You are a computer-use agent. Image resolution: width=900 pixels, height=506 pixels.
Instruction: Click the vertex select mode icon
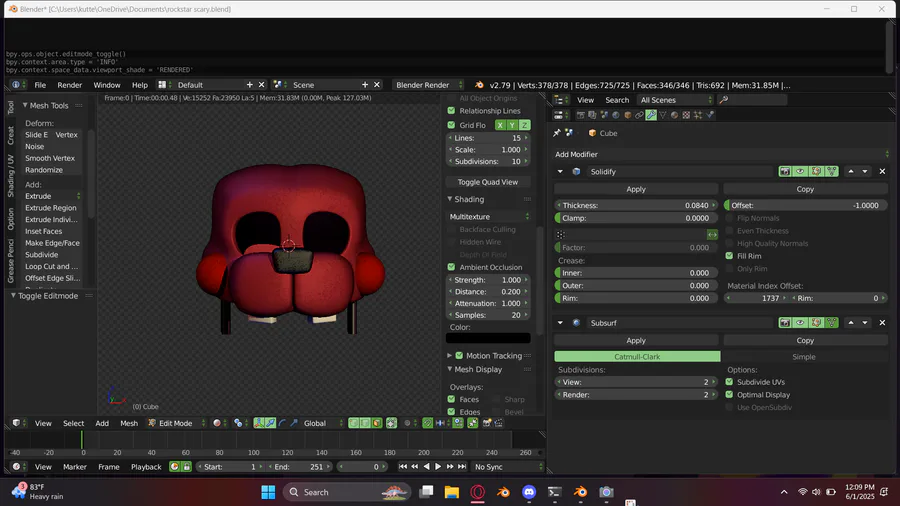[x=354, y=423]
